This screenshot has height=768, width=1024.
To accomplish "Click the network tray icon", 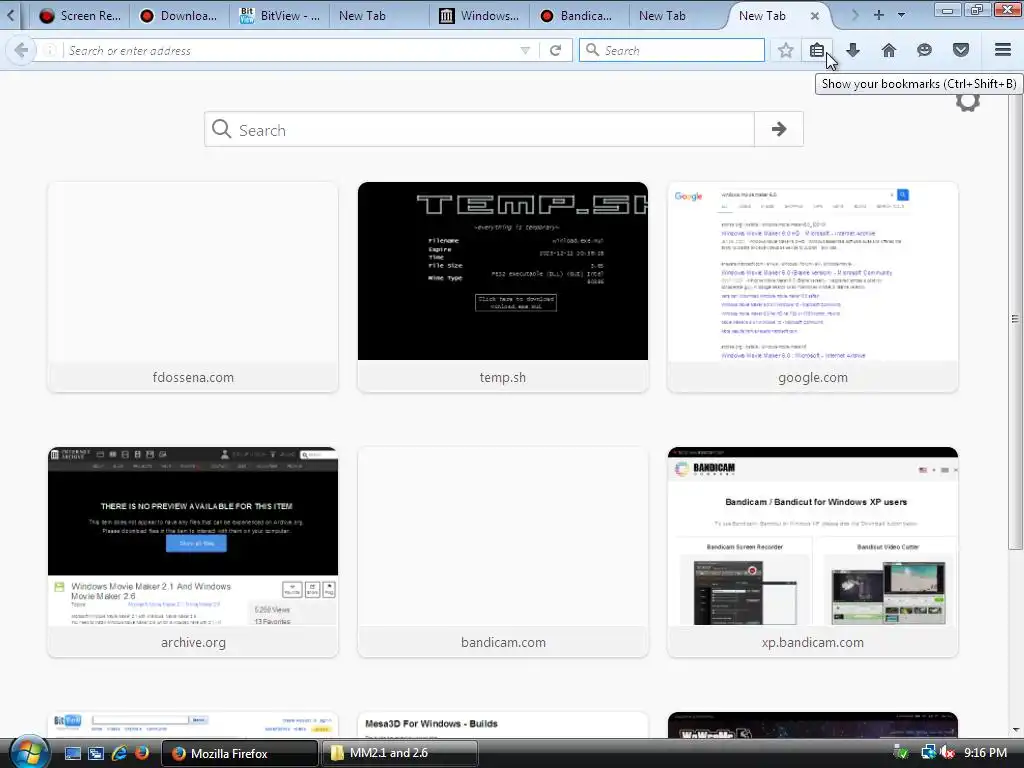I will click(x=929, y=753).
